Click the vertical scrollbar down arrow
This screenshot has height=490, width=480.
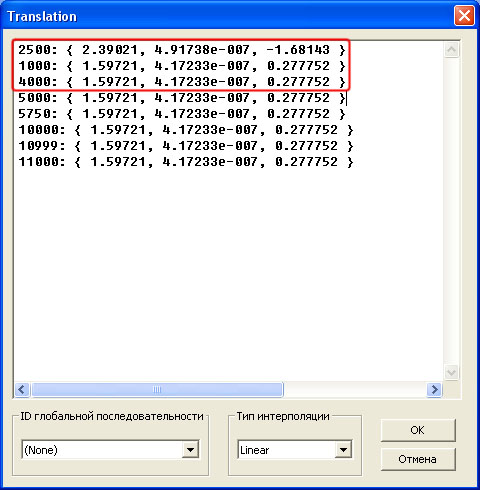click(451, 372)
